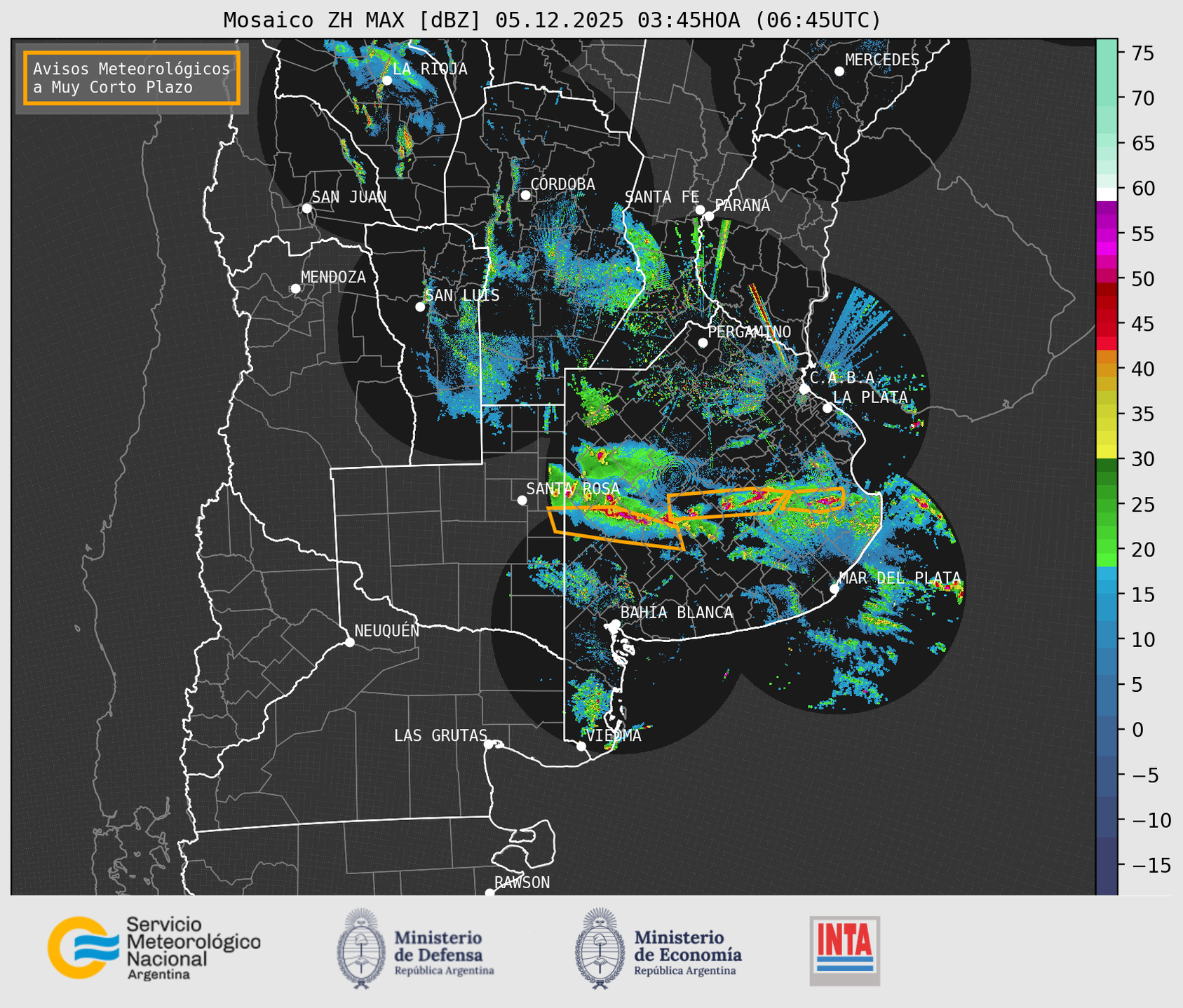This screenshot has height=1008, width=1183.
Task: Select the white marker dot for Mercedes
Action: [839, 71]
